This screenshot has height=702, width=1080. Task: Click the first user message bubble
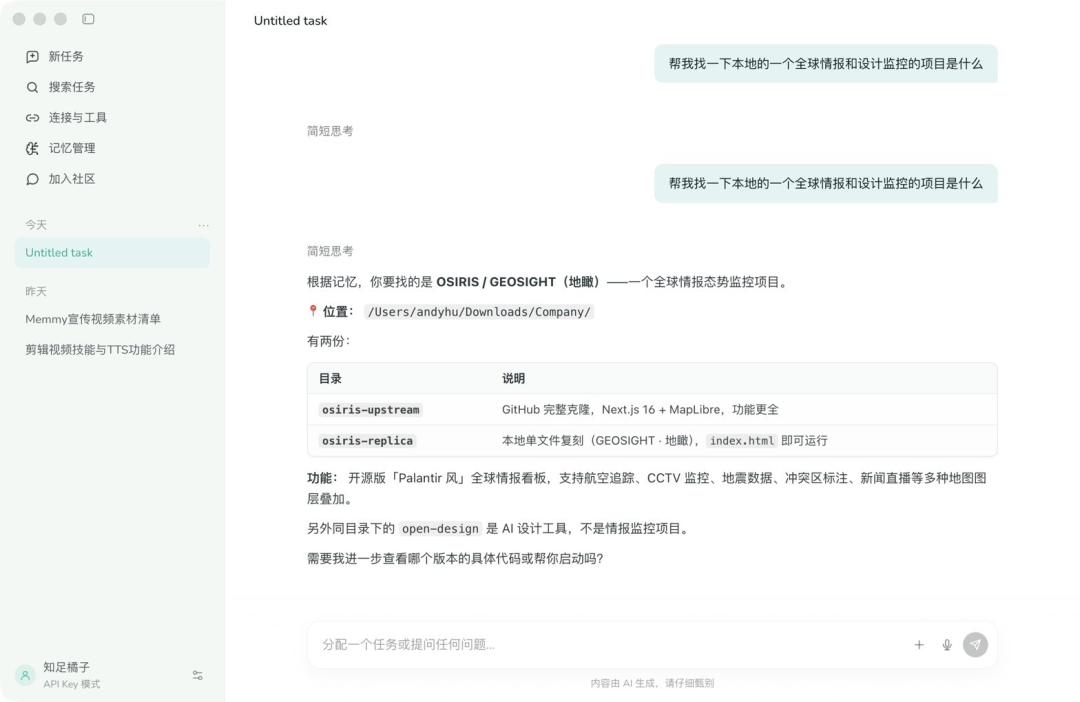(826, 63)
